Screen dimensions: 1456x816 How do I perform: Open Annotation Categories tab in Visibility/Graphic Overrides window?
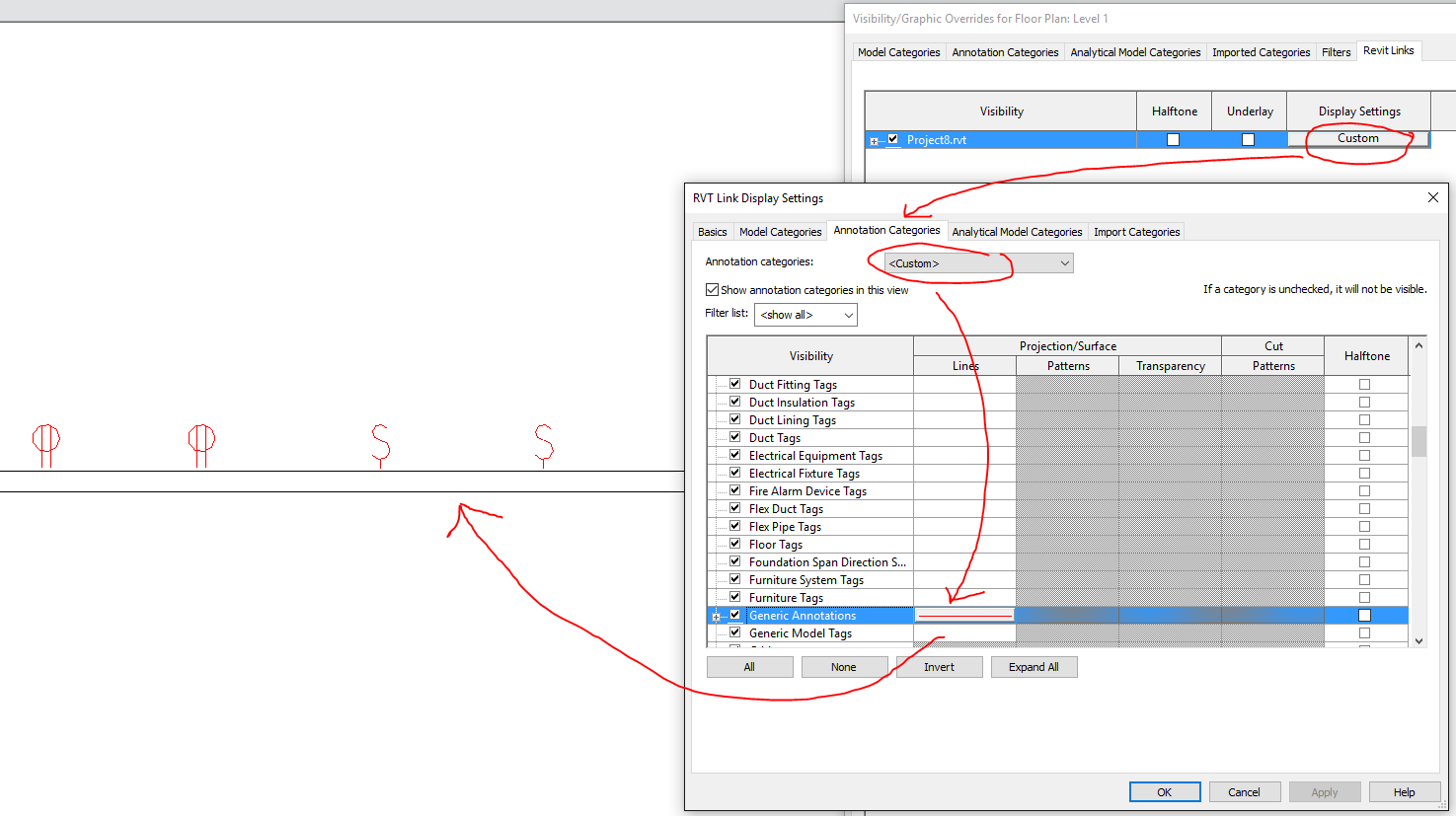[x=1005, y=52]
